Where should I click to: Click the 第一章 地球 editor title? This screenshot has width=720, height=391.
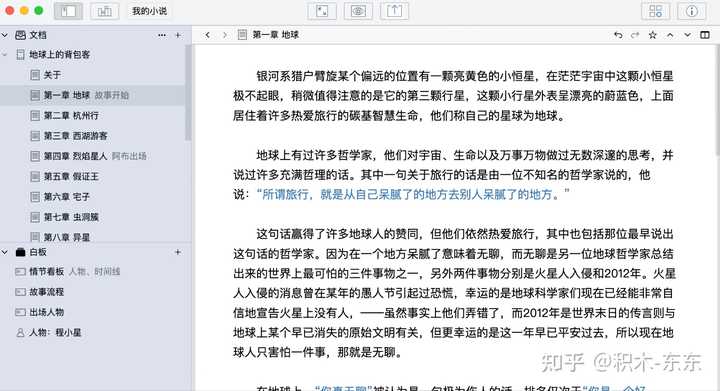(276, 35)
